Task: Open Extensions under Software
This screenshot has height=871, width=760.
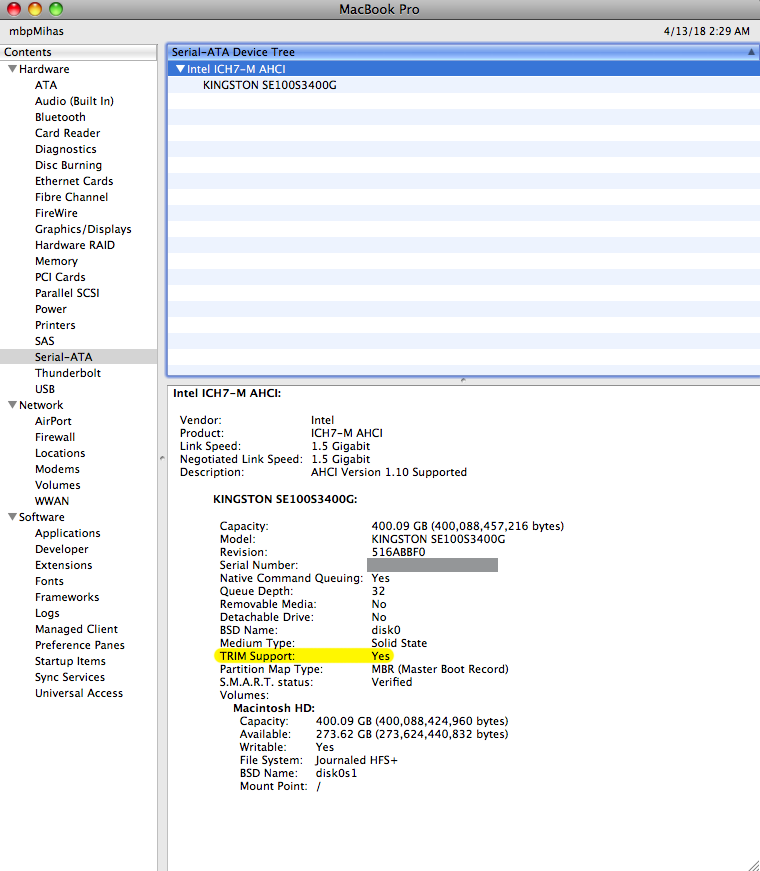Action: 64,565
